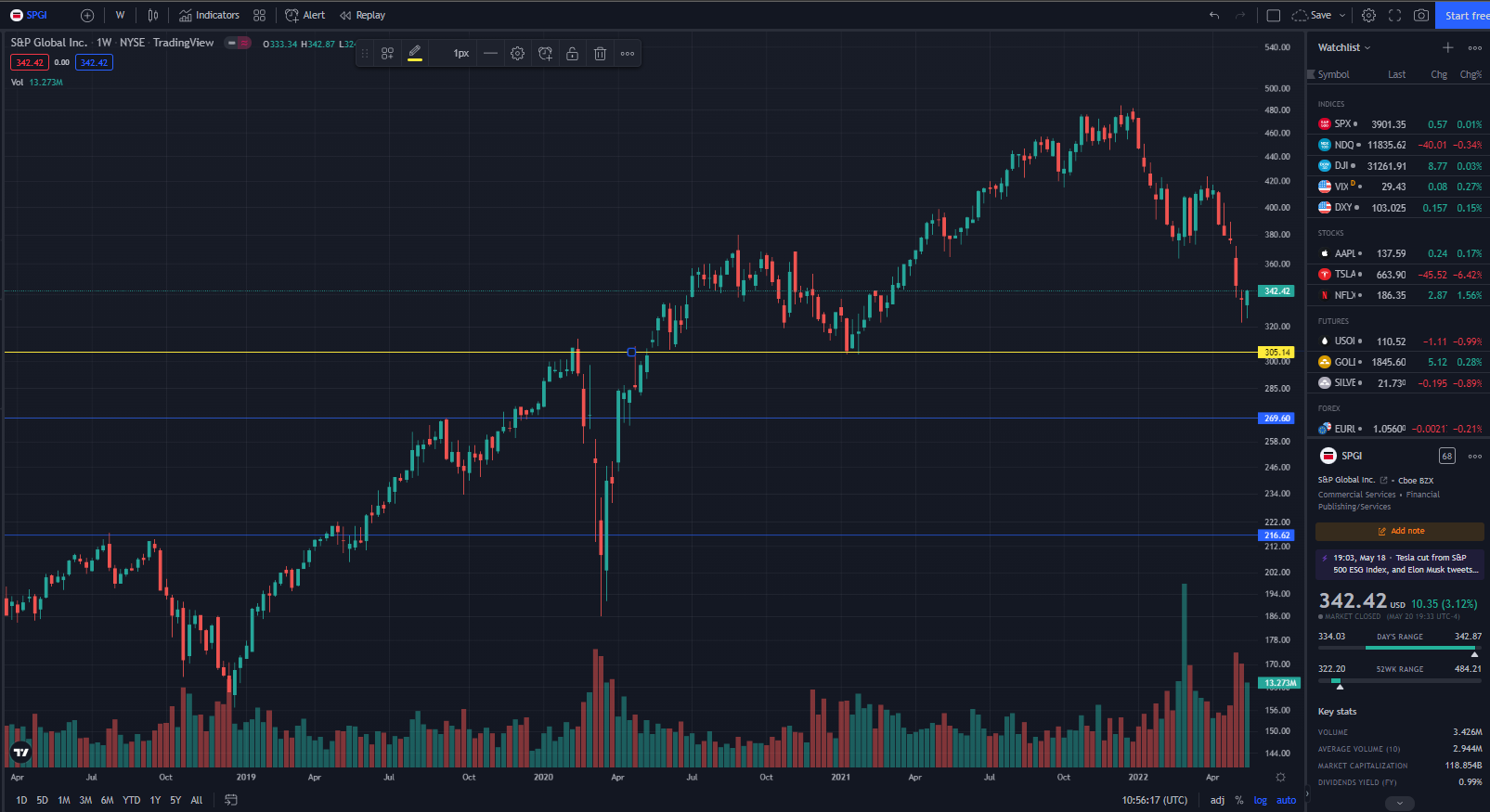1490x812 pixels.
Task: Toggle the adj adjustment option
Action: point(1217,800)
